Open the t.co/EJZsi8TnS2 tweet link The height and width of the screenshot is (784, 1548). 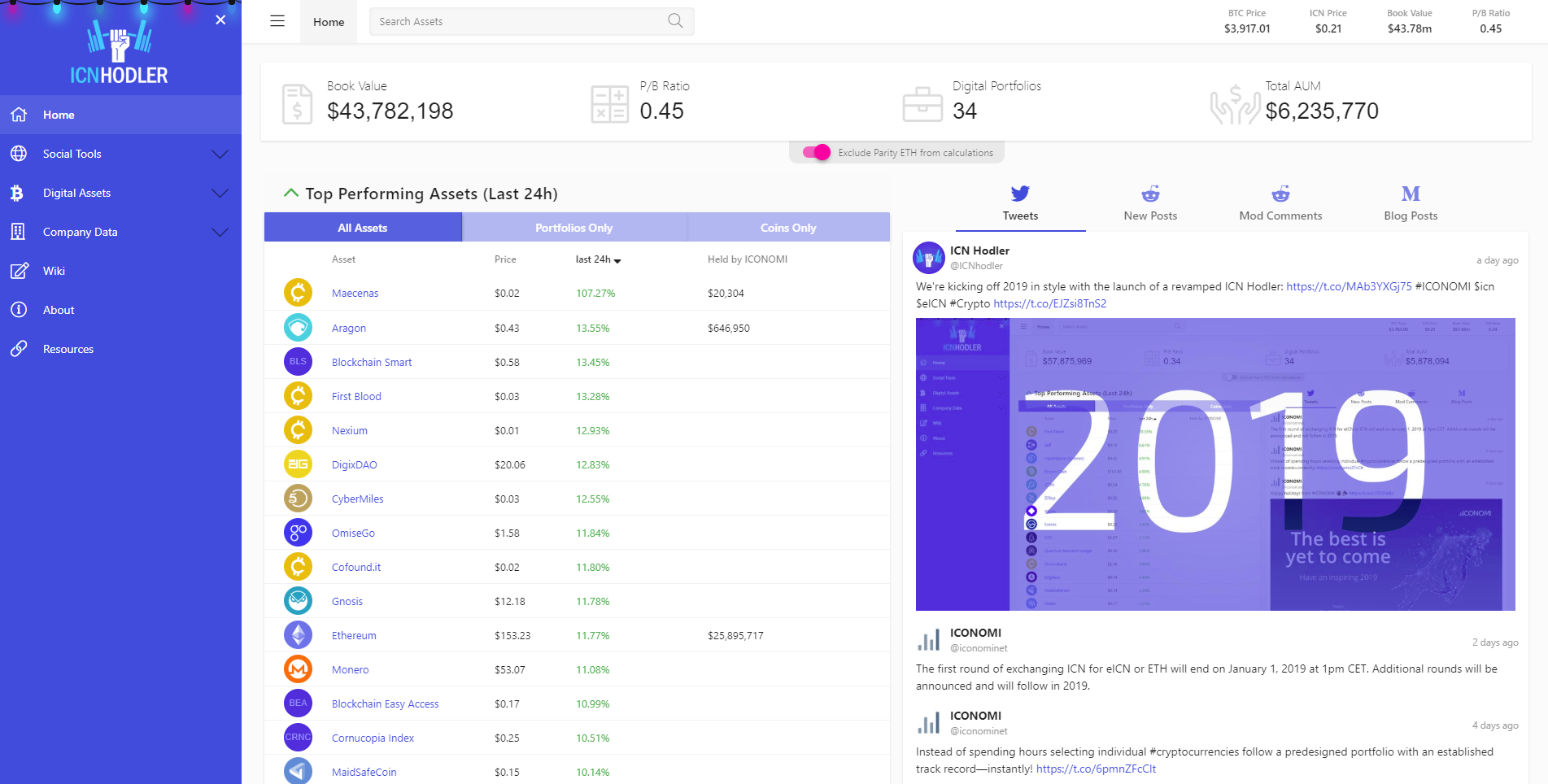1049,303
